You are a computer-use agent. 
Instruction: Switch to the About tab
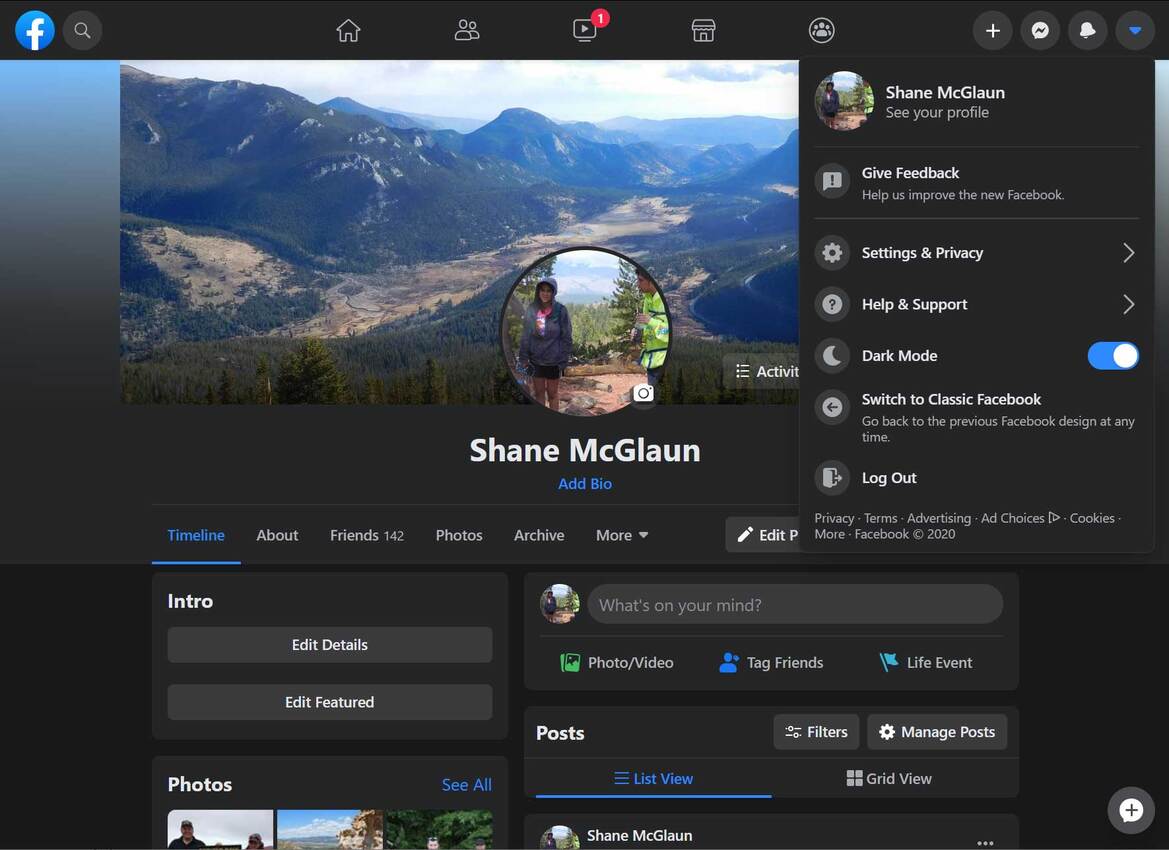click(277, 535)
